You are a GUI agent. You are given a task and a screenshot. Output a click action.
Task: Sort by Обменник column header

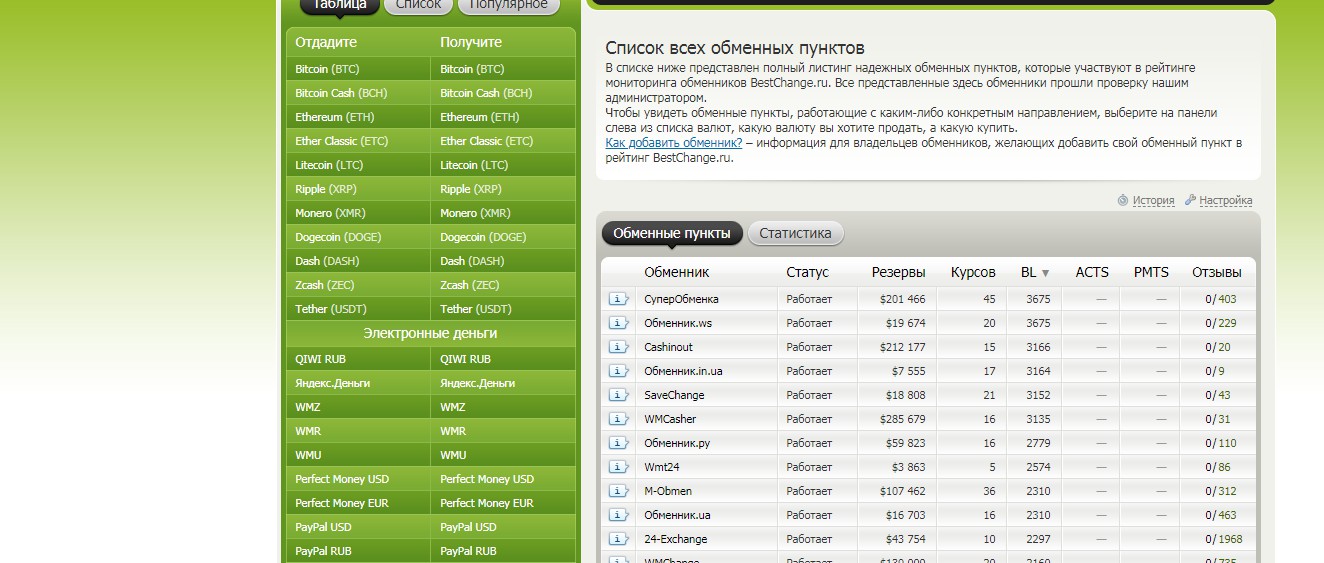pos(677,272)
